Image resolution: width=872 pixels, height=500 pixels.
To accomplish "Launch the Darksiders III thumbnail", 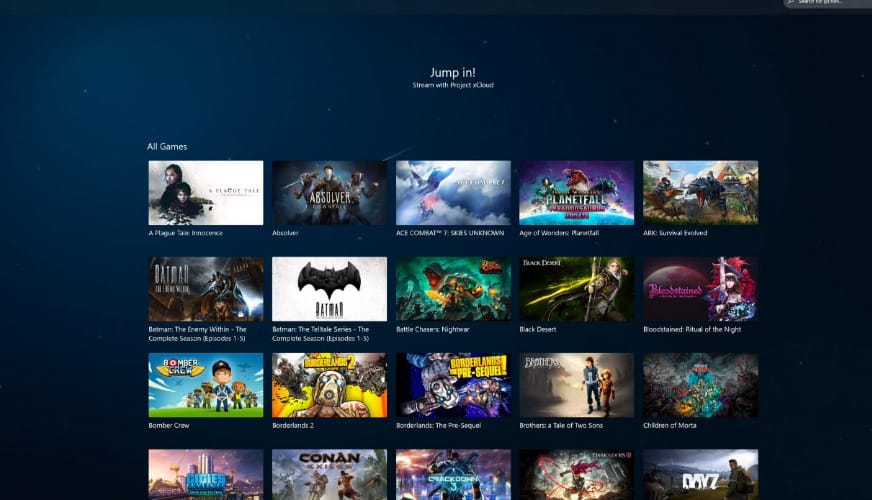I will pos(577,474).
